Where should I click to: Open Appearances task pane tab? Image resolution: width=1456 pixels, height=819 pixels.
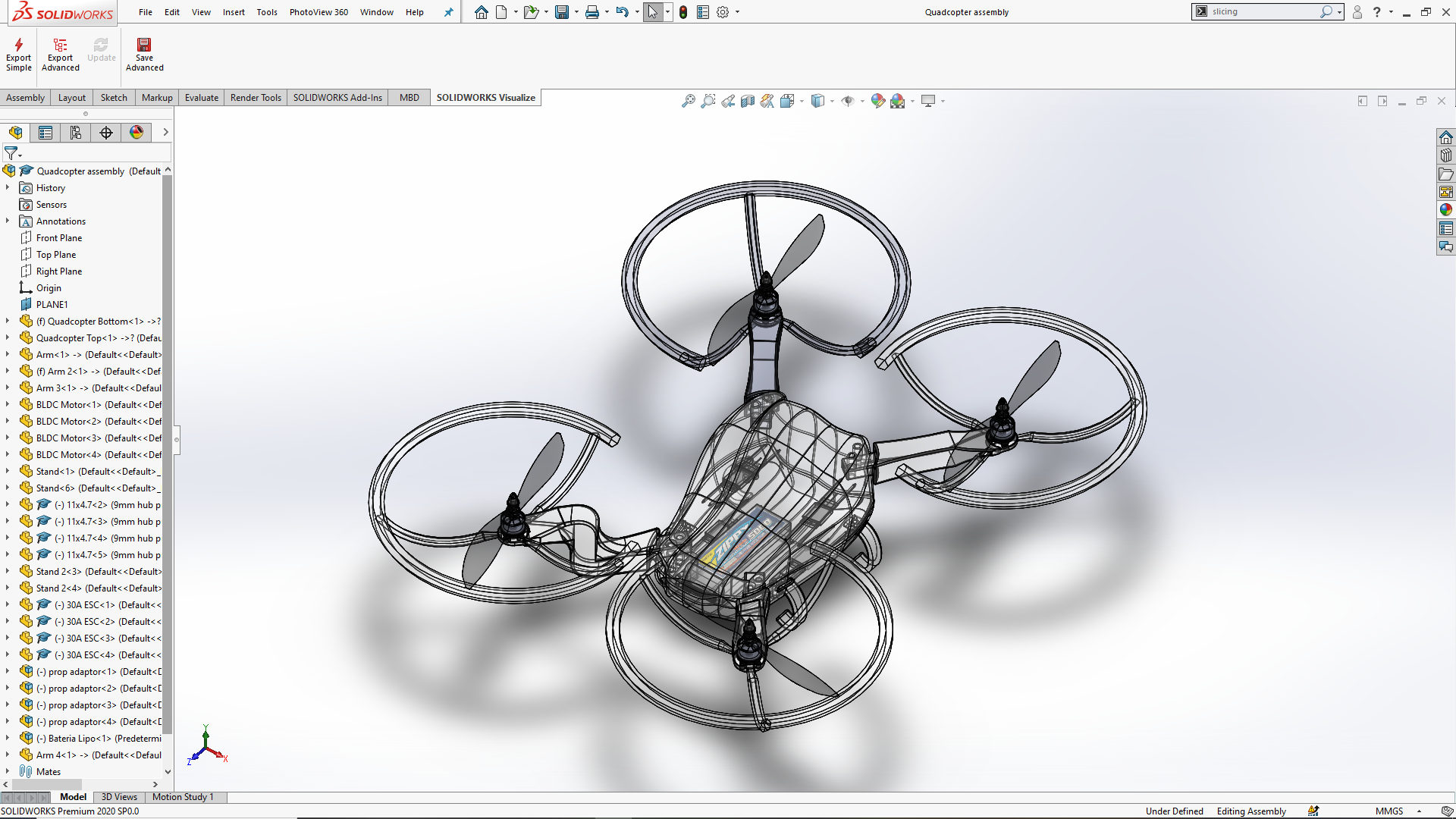[1446, 210]
